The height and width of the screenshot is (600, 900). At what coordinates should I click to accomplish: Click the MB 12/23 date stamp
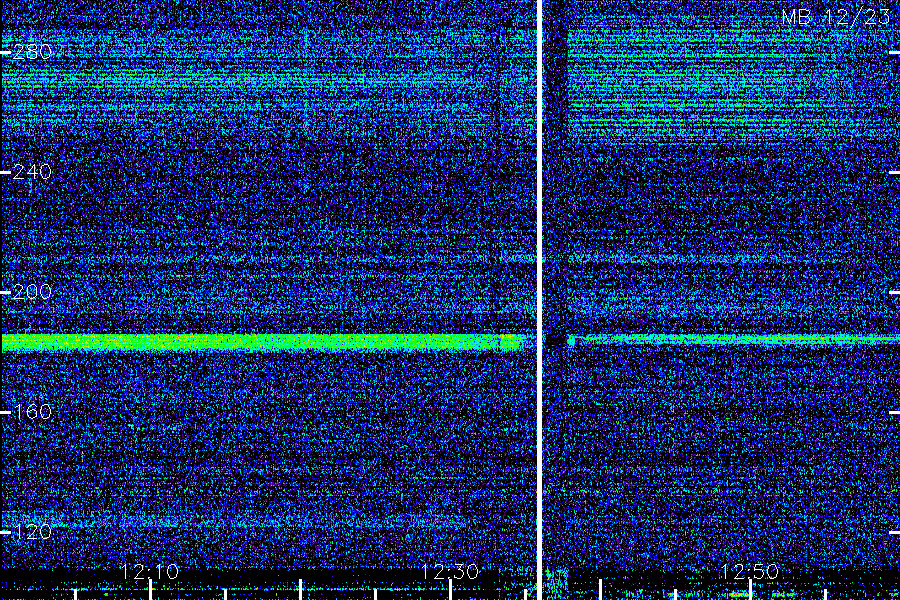(x=836, y=17)
